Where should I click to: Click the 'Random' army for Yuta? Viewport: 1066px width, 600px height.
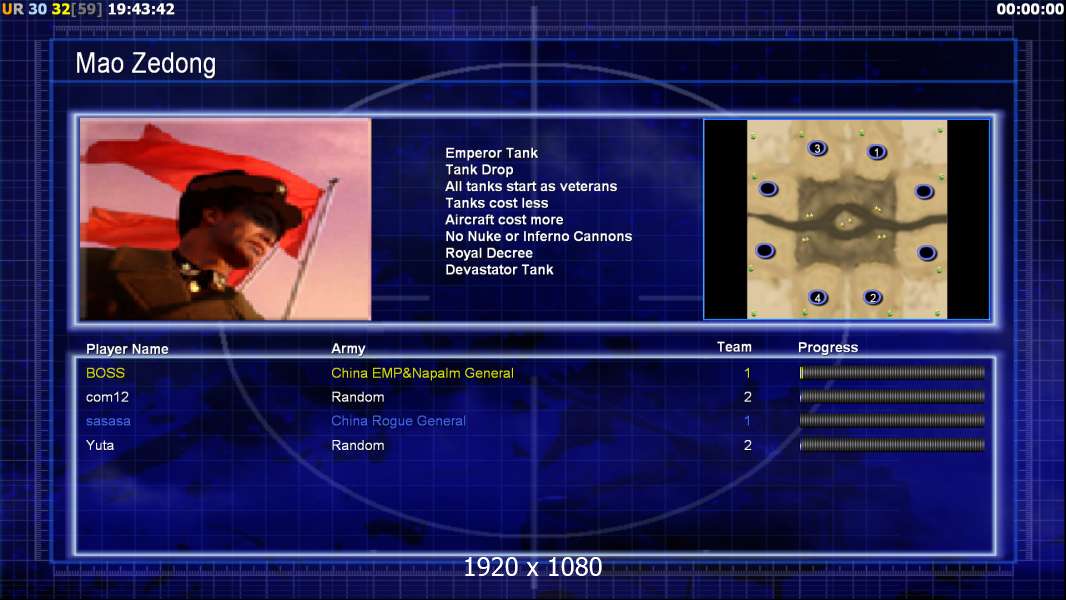(x=358, y=445)
